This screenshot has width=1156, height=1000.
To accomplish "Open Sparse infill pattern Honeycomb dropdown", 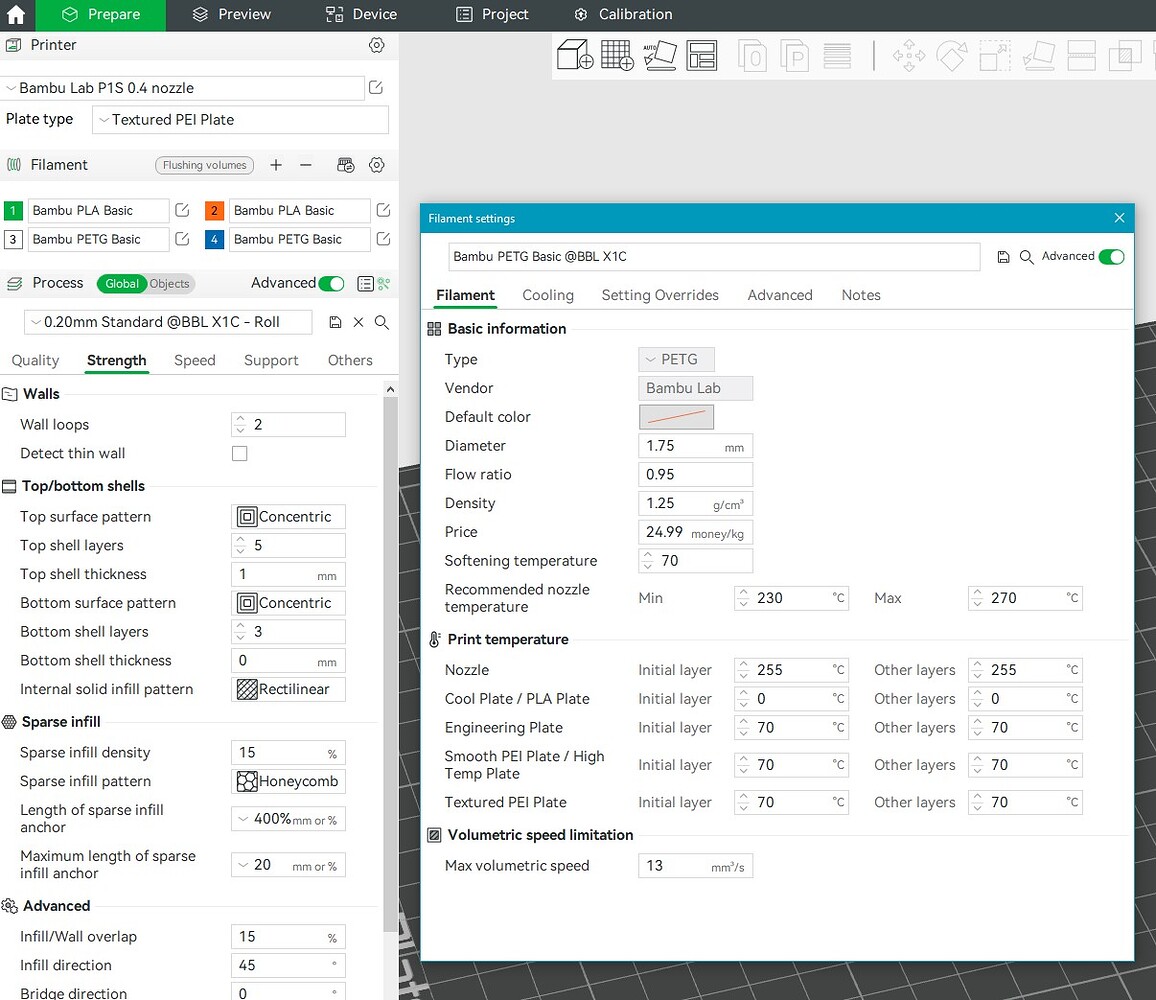I will (288, 782).
